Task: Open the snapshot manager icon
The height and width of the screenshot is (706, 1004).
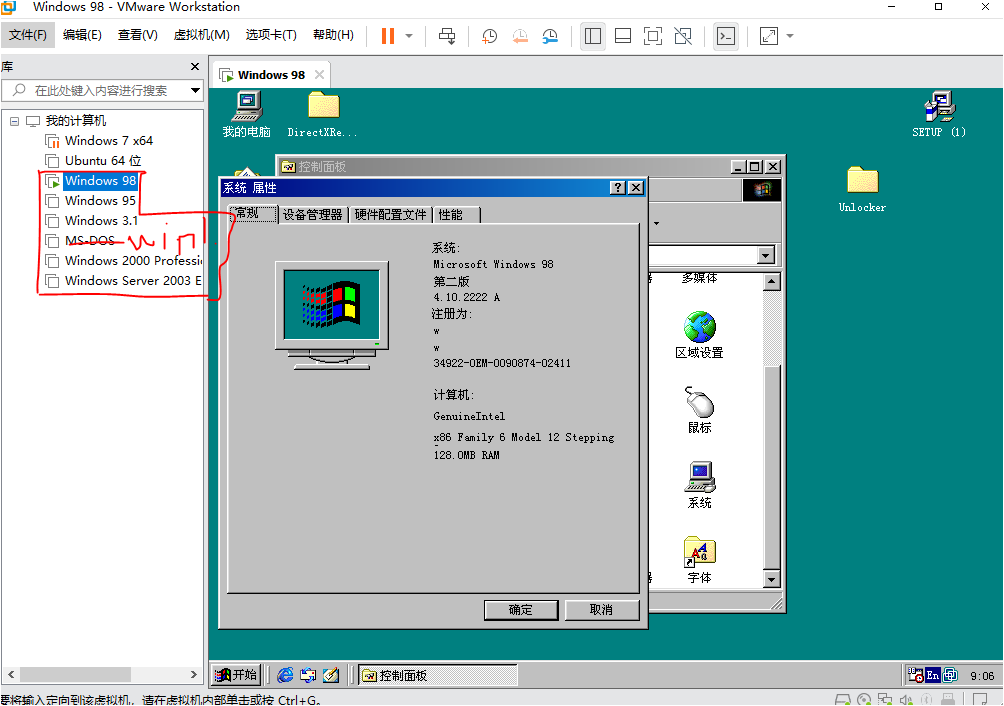Action: pos(550,36)
